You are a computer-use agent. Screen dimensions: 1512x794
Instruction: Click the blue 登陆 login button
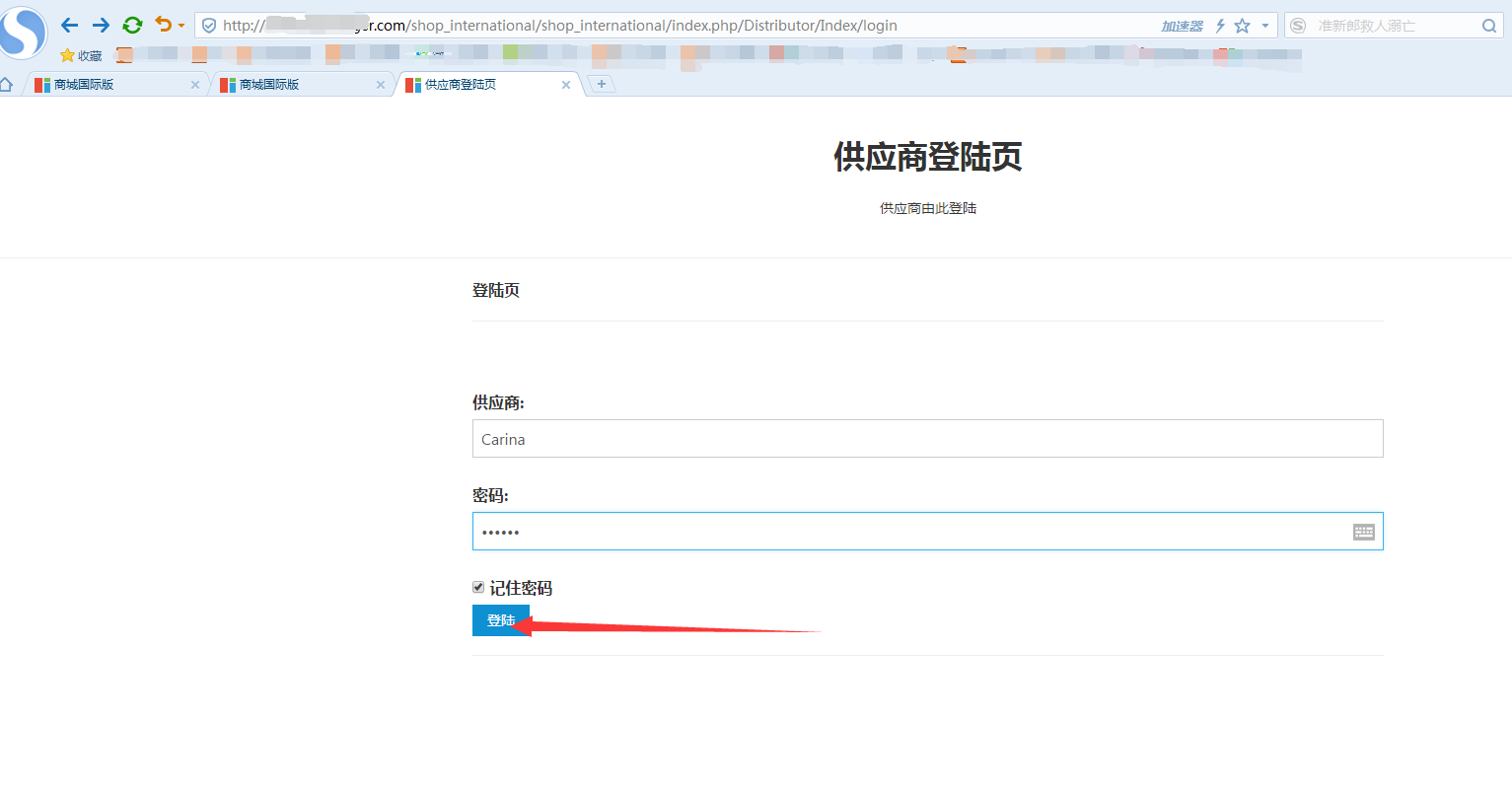pos(501,620)
